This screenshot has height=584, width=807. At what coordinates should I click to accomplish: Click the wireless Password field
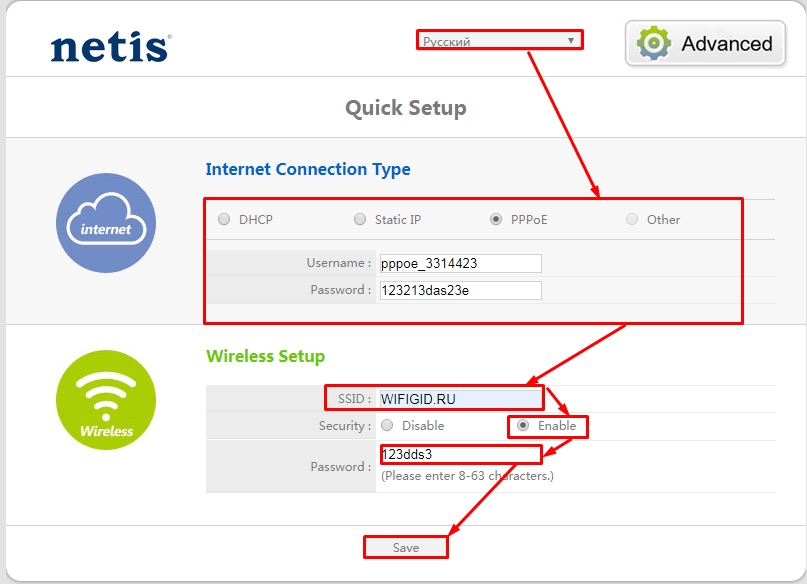click(459, 454)
